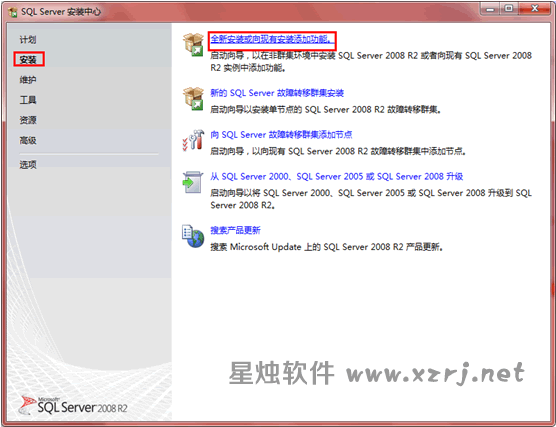The image size is (556, 427).
Task: Click description 搜索 Microsoft Update 上的 SQL Server 2008 R2
Action: tap(327, 247)
